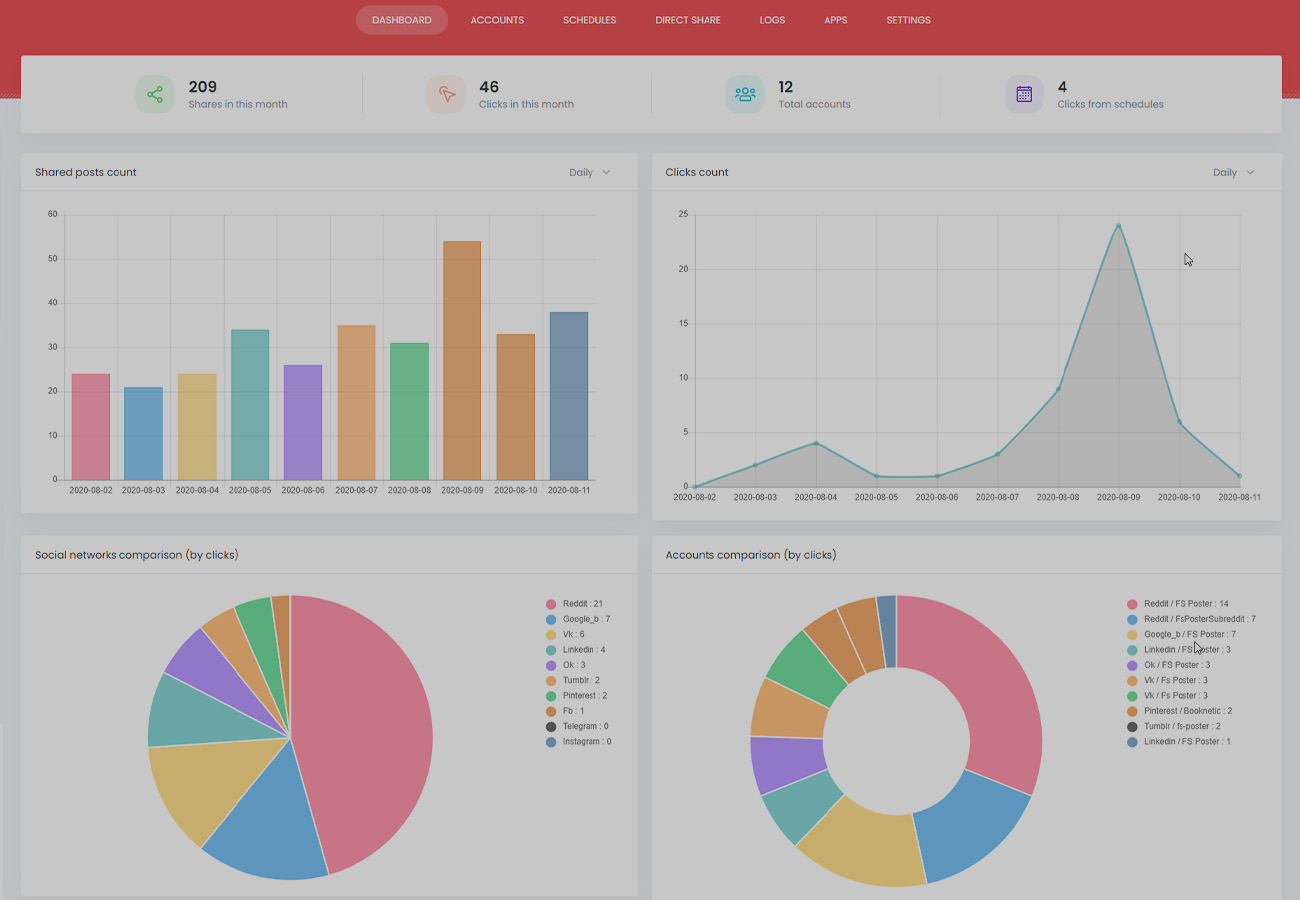The height and width of the screenshot is (900, 1300).
Task: Open the calendar icon for Clicks from schedules
Action: point(1024,93)
